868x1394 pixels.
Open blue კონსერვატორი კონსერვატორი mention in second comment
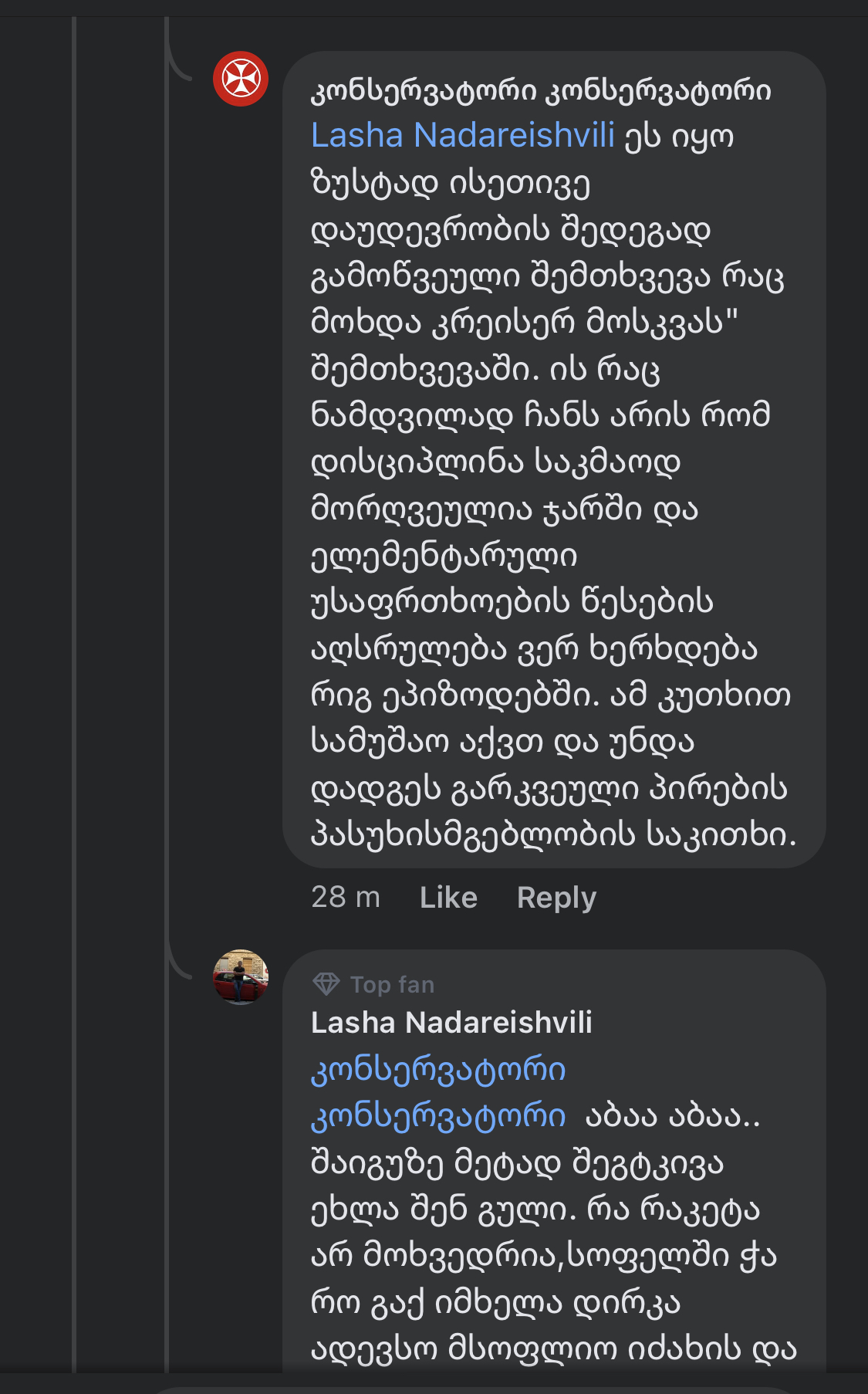tap(437, 1092)
